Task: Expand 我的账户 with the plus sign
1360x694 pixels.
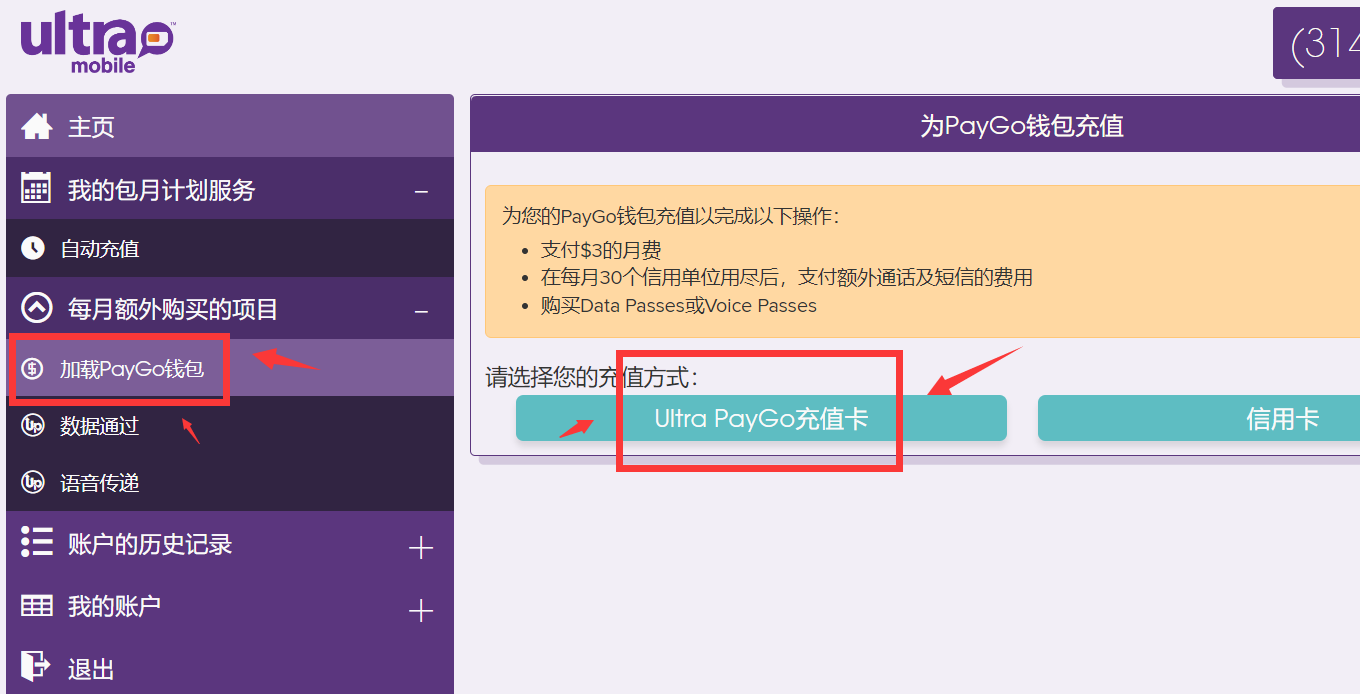Action: 421,610
